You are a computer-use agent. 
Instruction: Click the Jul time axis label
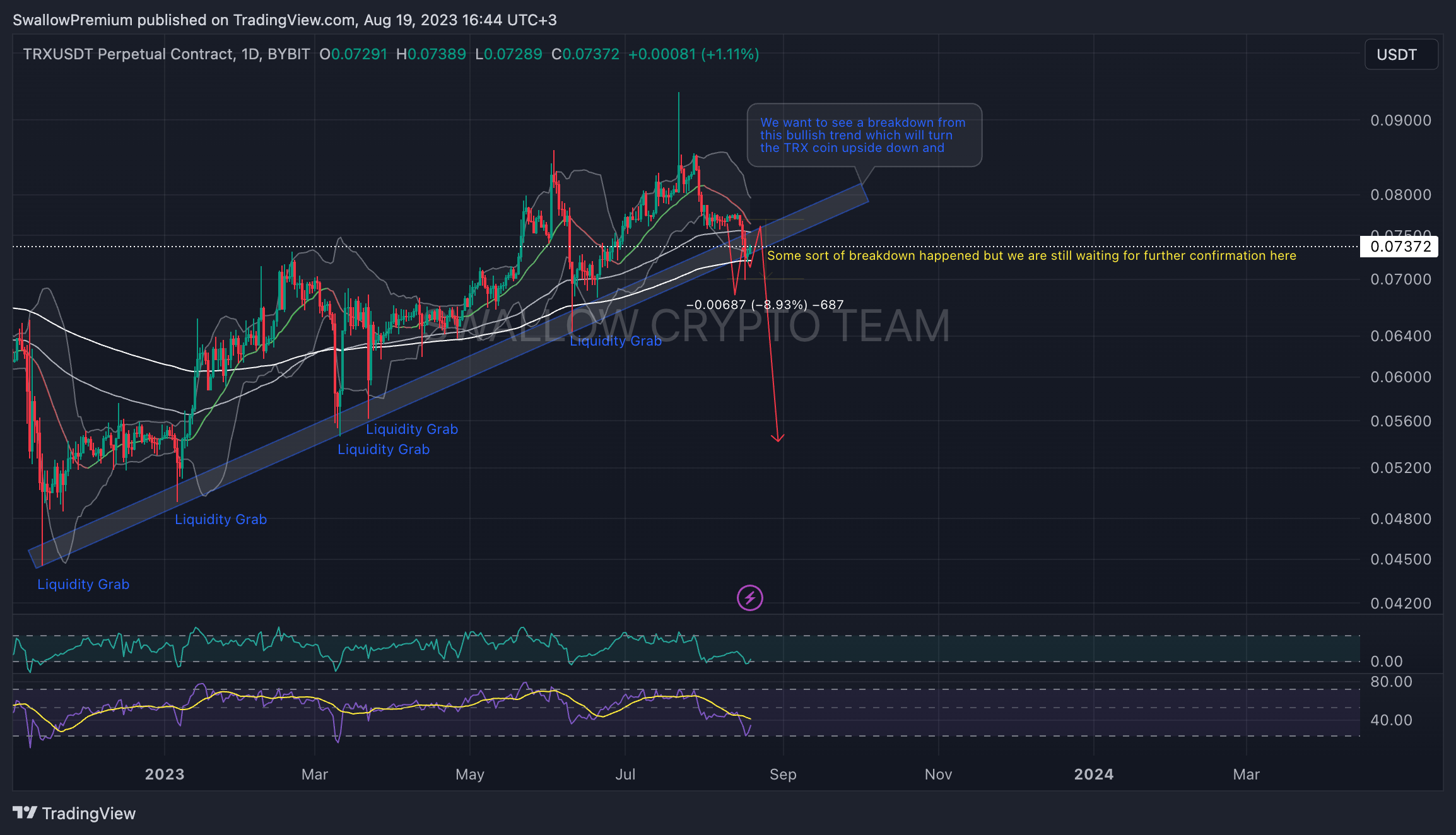point(625,774)
